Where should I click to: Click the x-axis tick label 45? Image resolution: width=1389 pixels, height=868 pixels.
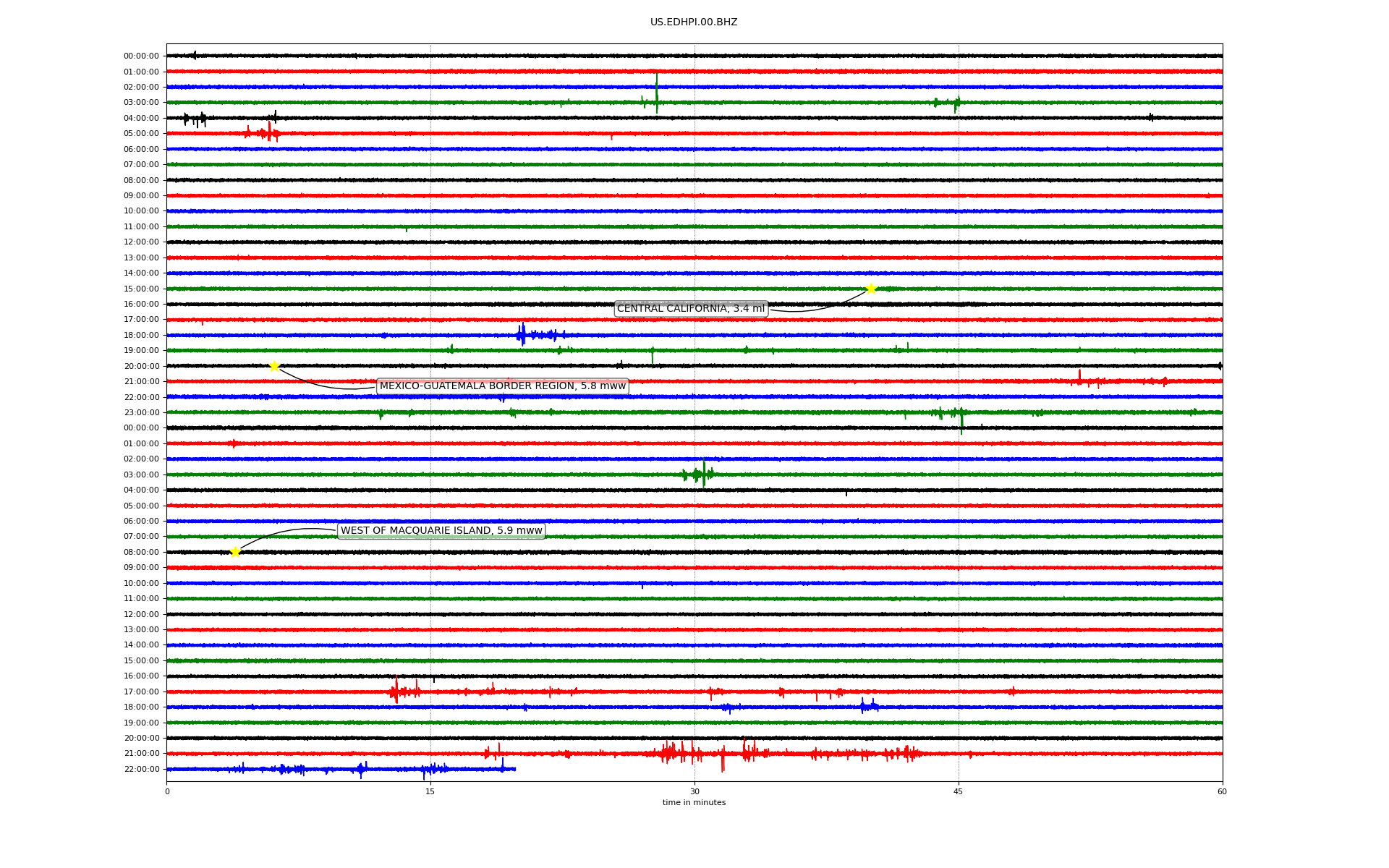tap(958, 791)
